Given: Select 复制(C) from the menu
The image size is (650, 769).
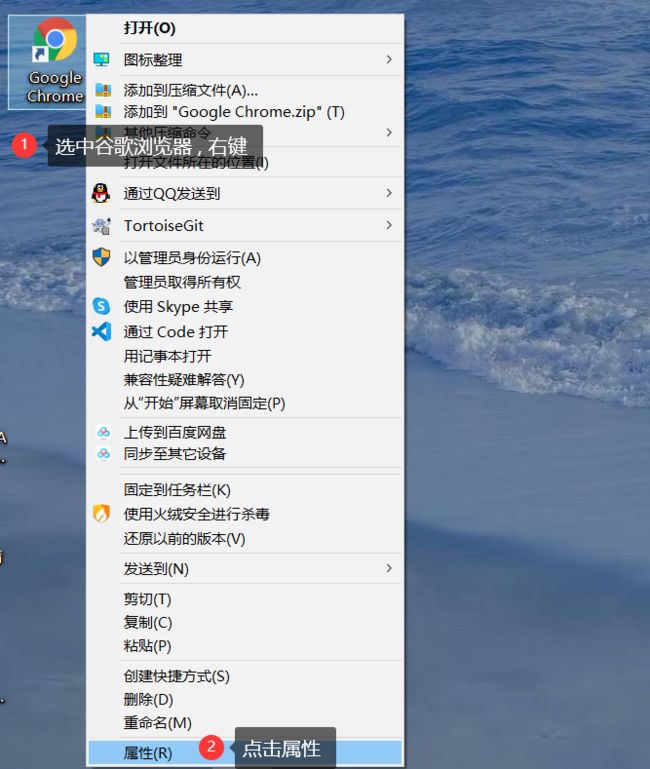Looking at the screenshot, I should point(245,623).
